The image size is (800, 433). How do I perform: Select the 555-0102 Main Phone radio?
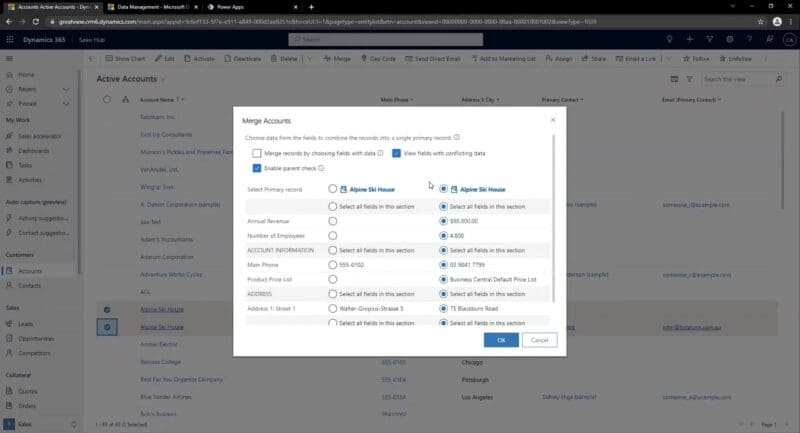333,265
